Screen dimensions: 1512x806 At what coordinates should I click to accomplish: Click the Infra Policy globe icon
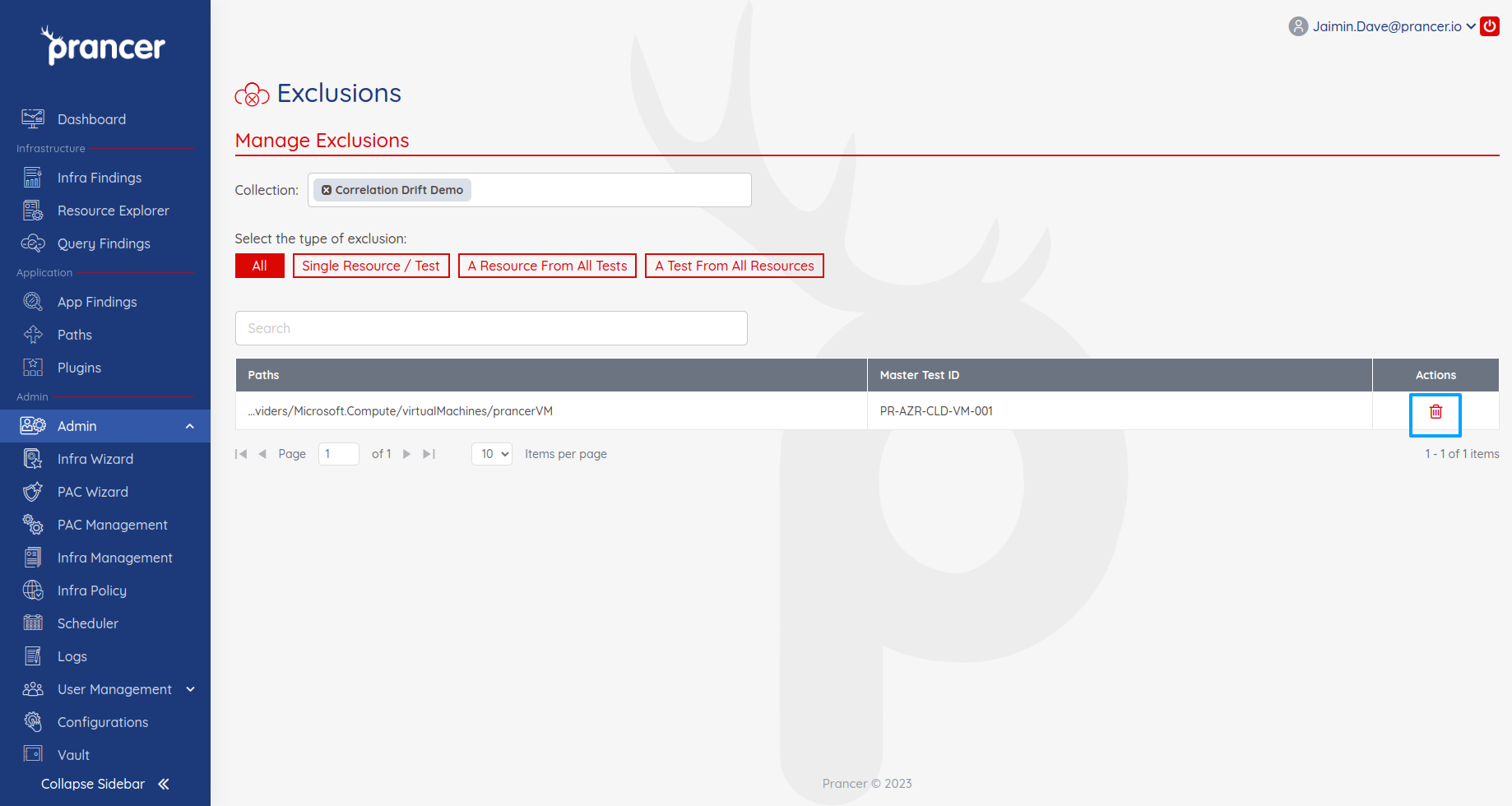[33, 591]
